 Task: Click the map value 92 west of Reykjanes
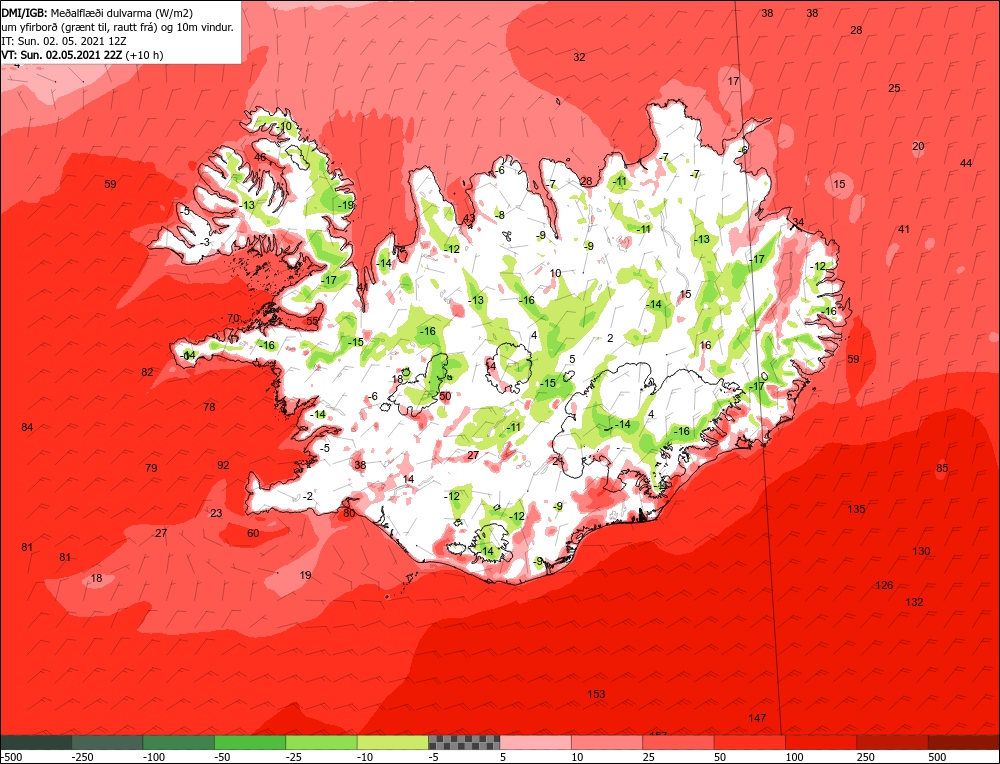(223, 465)
